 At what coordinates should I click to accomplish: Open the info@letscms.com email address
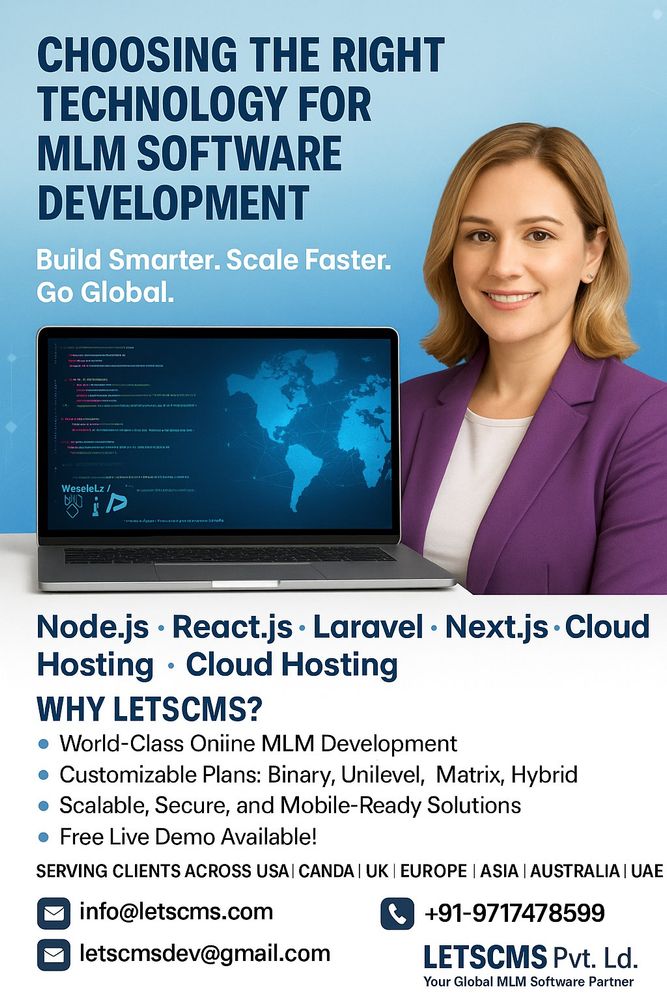176,911
